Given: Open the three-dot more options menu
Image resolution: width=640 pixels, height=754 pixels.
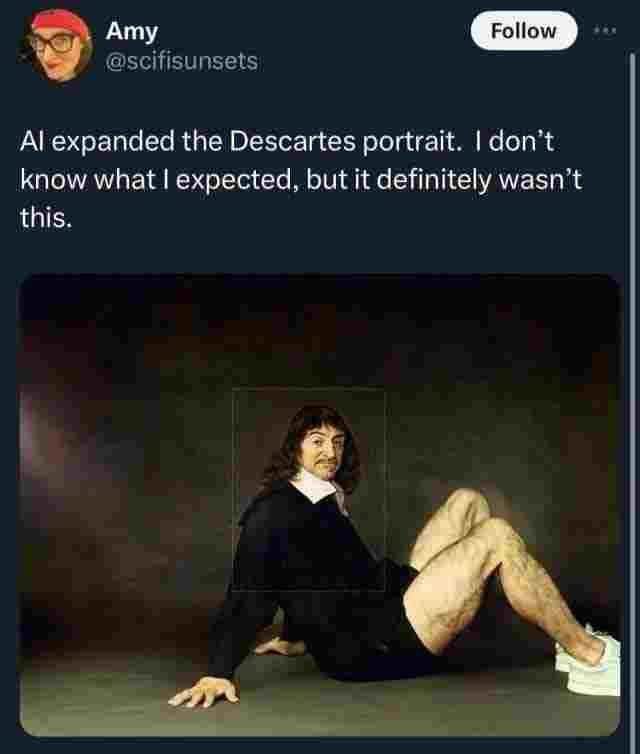Looking at the screenshot, I should click(604, 31).
